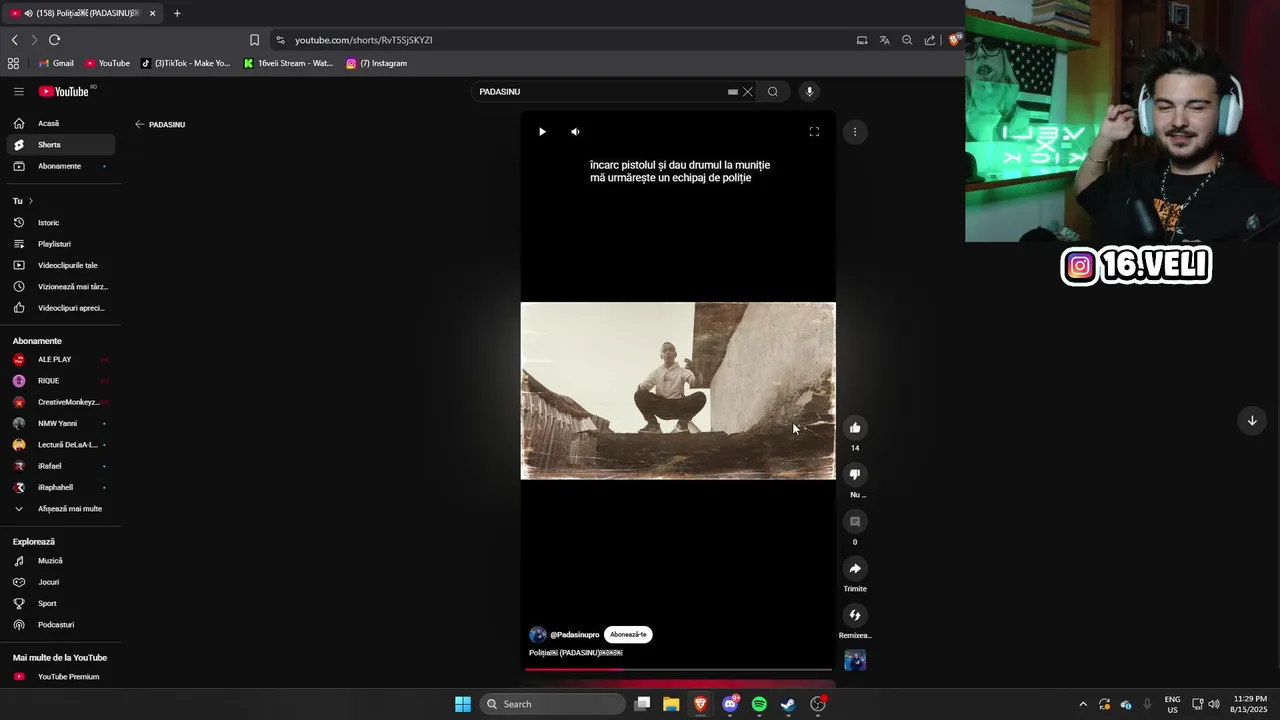Open the YouTube guide hamburger menu
The height and width of the screenshot is (720, 1280).
(18, 91)
